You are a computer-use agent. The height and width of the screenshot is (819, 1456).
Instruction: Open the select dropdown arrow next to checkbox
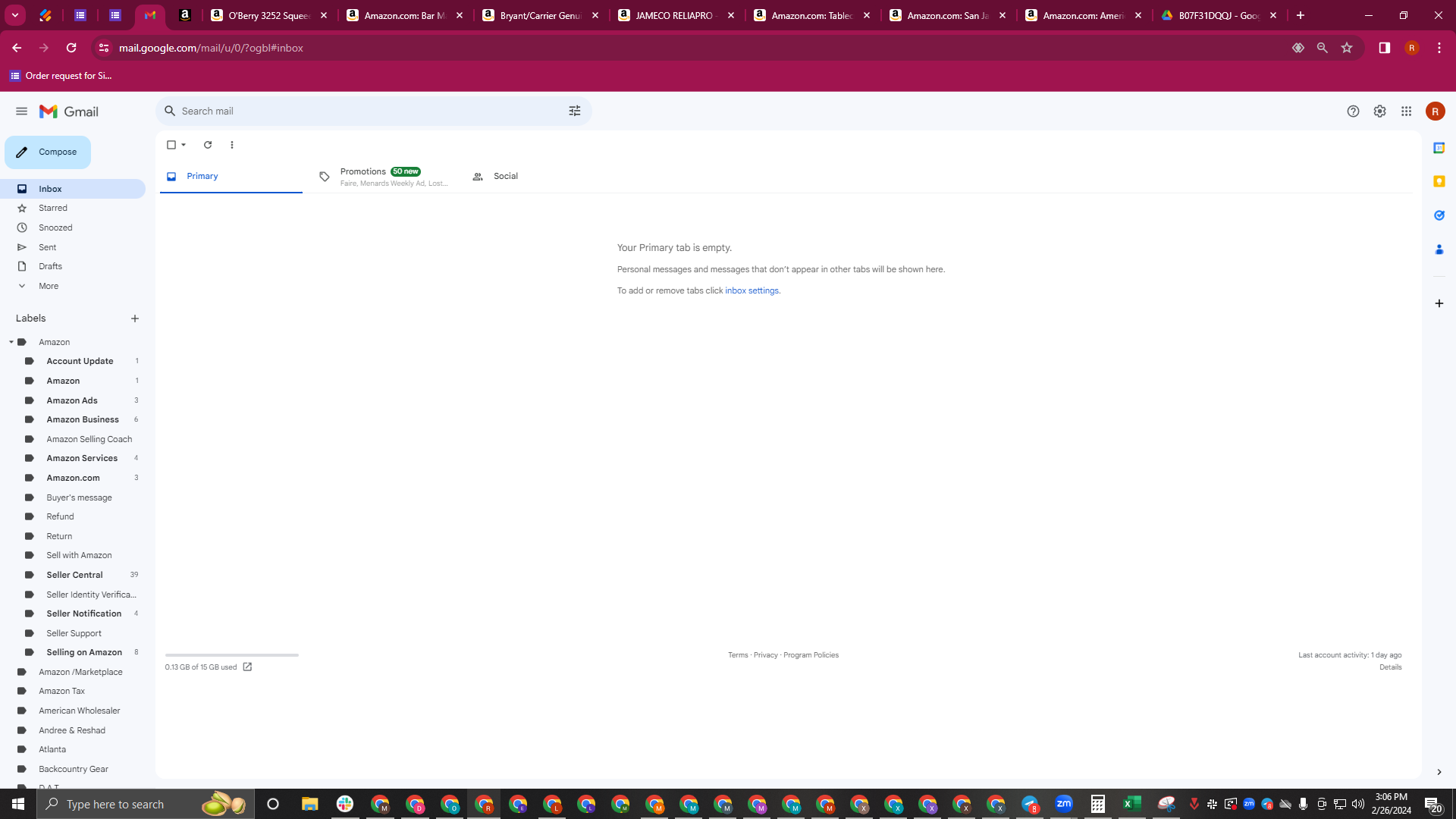(x=184, y=145)
